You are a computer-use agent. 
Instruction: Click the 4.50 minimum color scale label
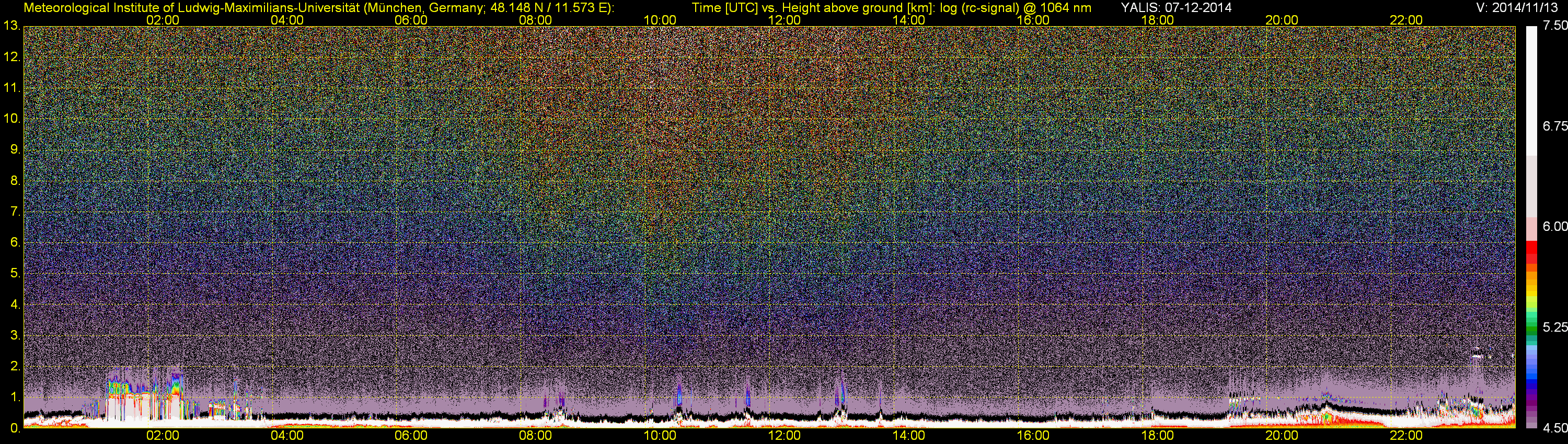coord(1554,428)
